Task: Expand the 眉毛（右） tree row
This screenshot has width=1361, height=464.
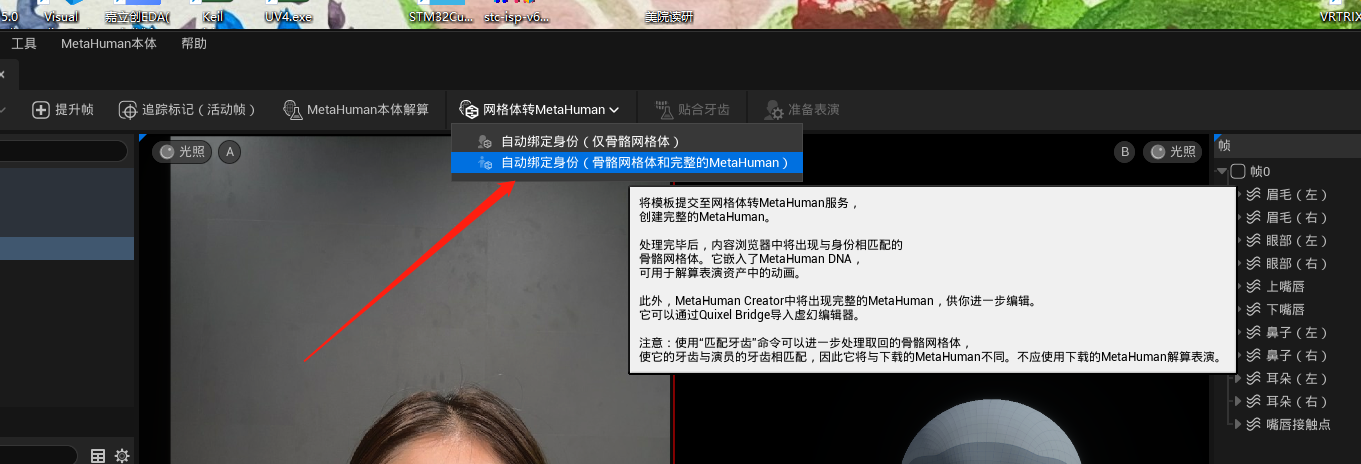Action: point(1240,217)
